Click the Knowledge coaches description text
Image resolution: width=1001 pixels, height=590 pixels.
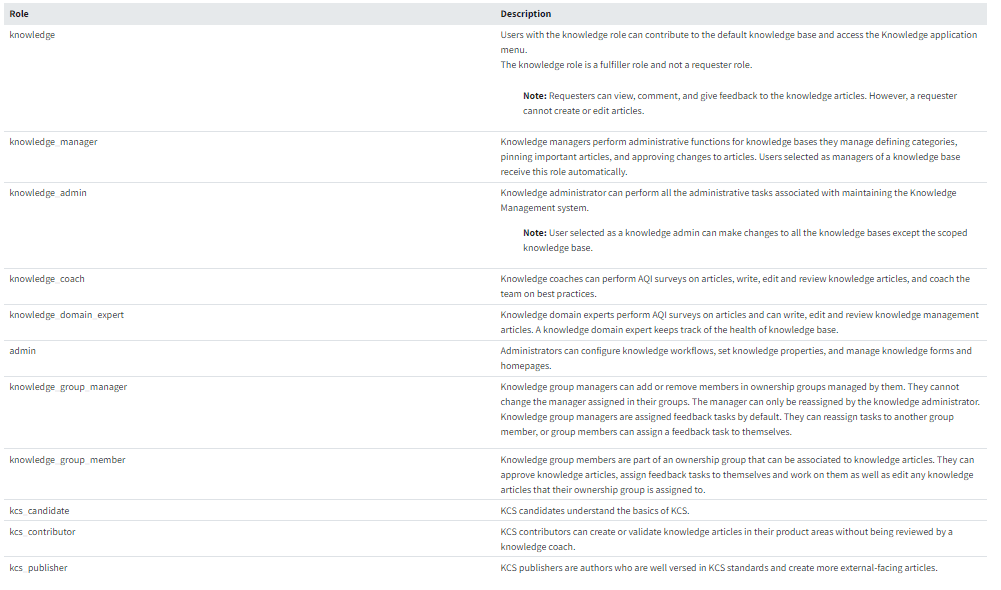pyautogui.click(x=735, y=286)
